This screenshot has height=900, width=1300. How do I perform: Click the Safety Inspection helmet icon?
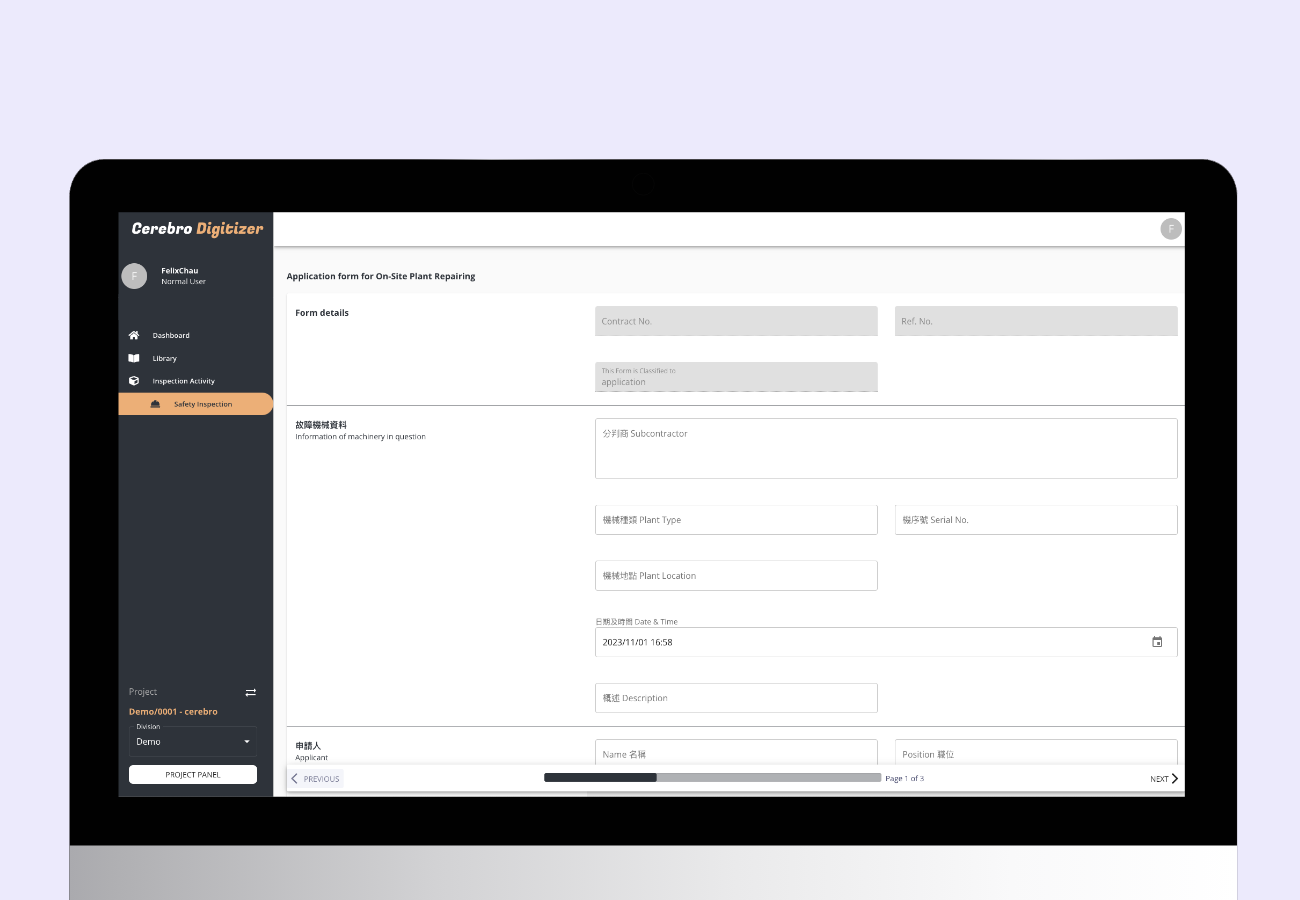[x=155, y=404]
